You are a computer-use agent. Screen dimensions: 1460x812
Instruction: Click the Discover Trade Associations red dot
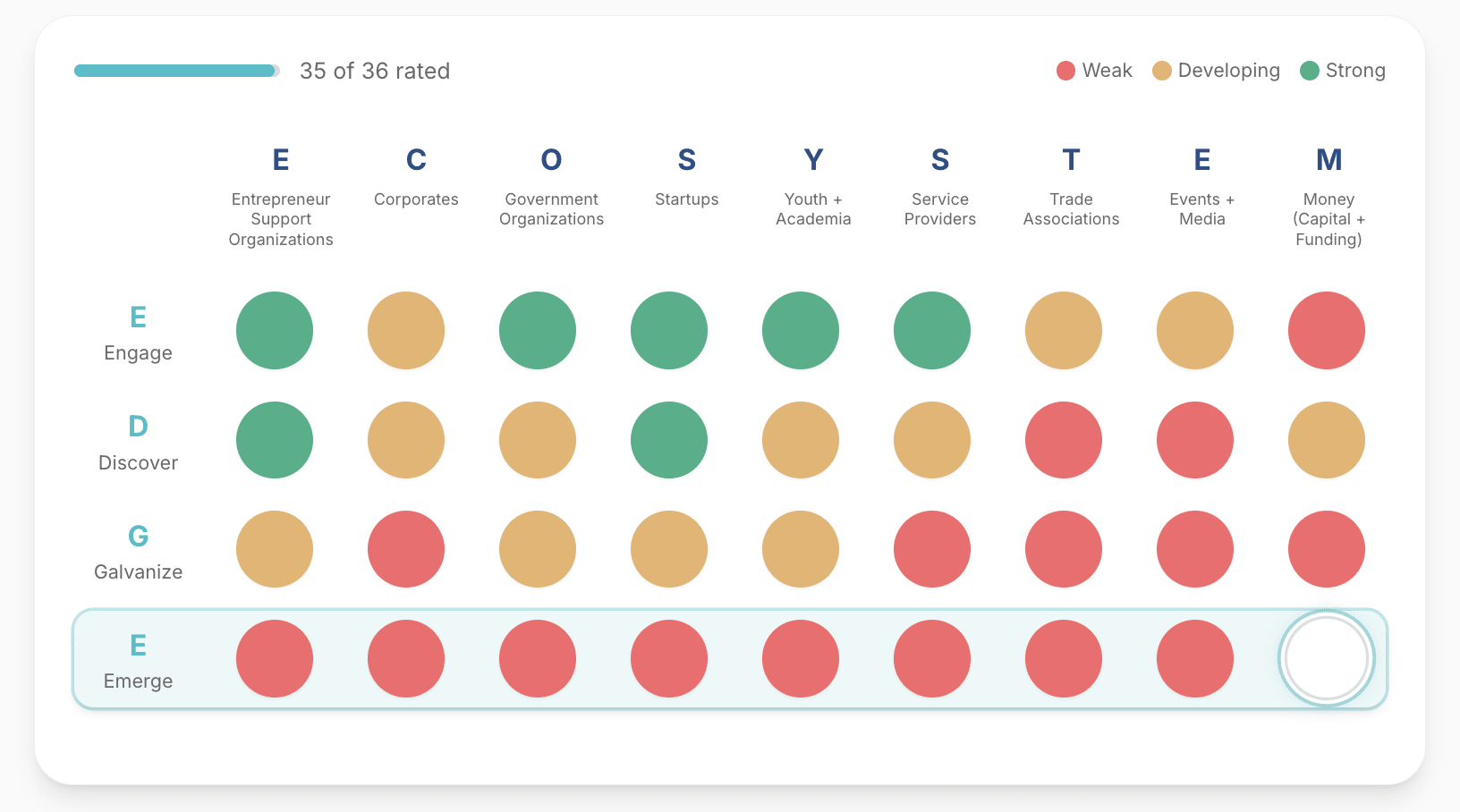[1064, 440]
